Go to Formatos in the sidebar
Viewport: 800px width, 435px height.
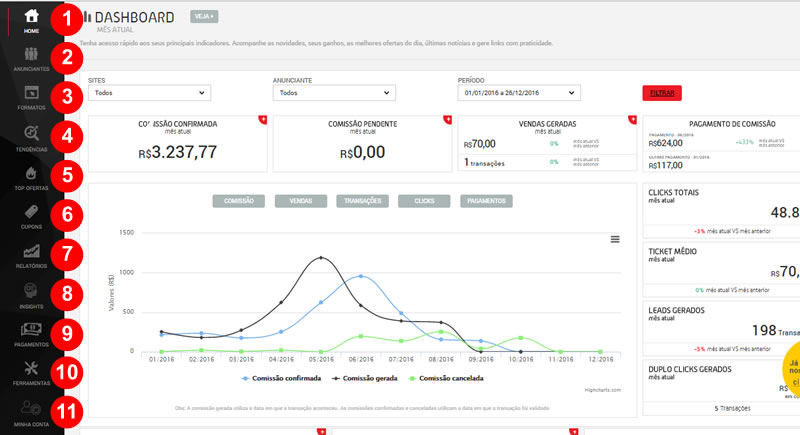[x=32, y=96]
